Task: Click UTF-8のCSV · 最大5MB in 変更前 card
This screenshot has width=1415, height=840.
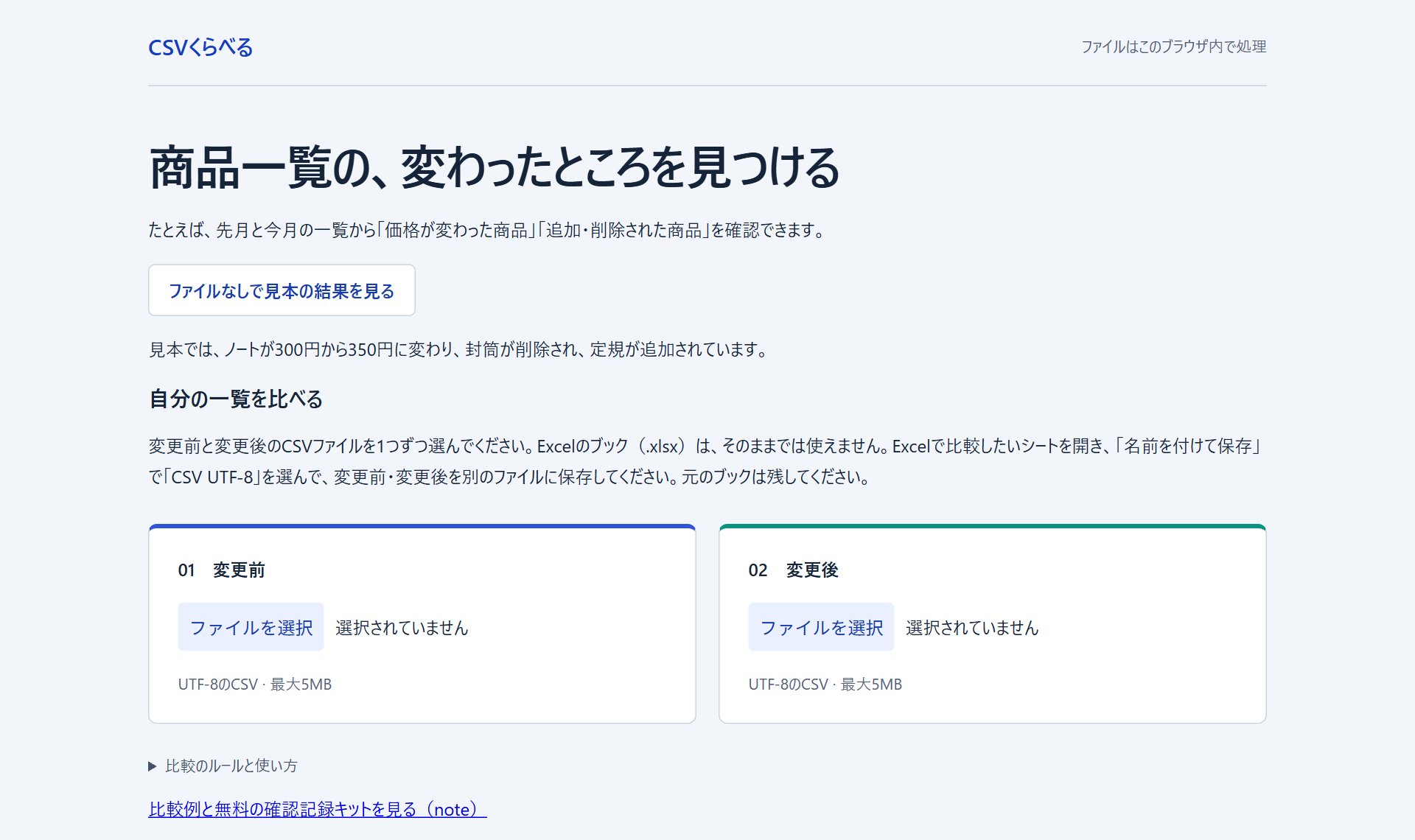Action: pos(255,685)
